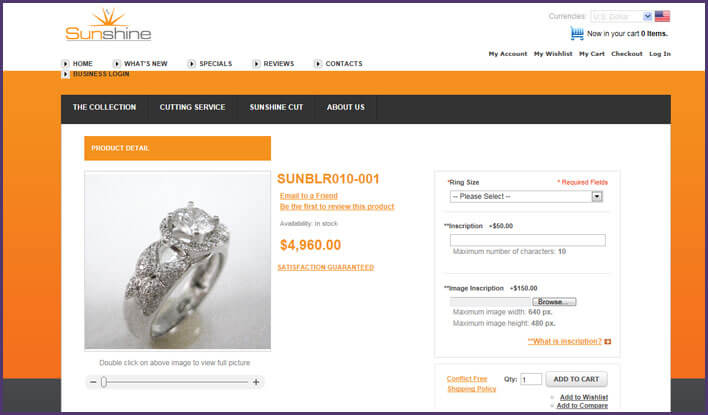Screen dimensions: 708x415
Task: Click the zoom out minus icon
Action: [x=93, y=382]
